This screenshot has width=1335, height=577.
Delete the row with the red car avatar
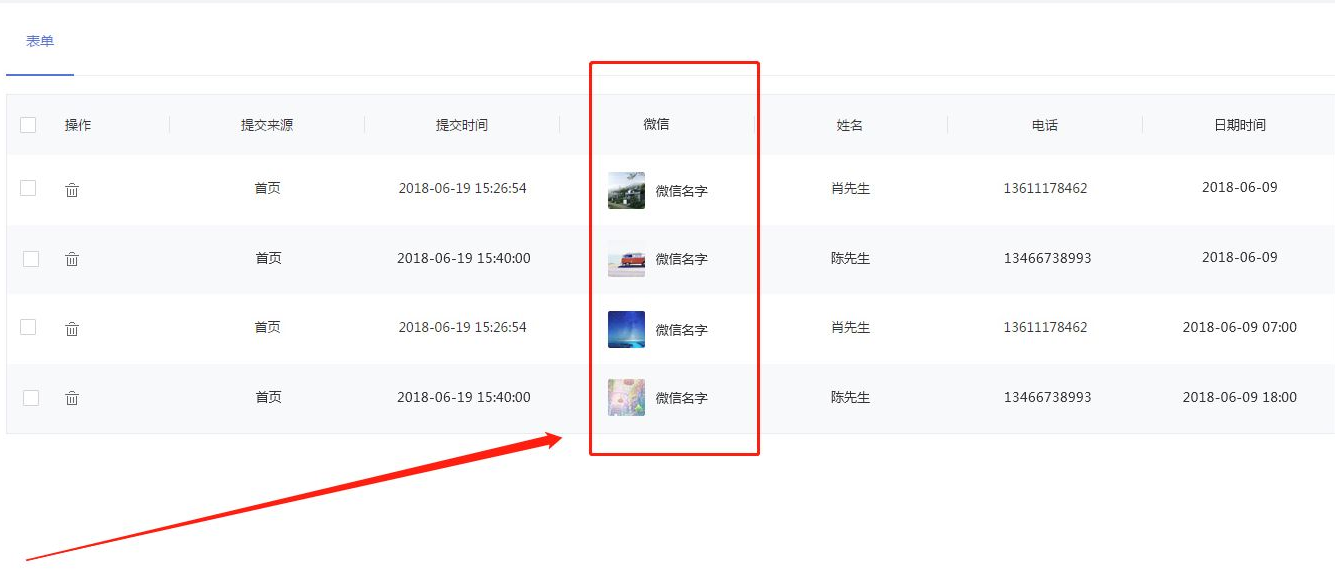pyautogui.click(x=72, y=259)
